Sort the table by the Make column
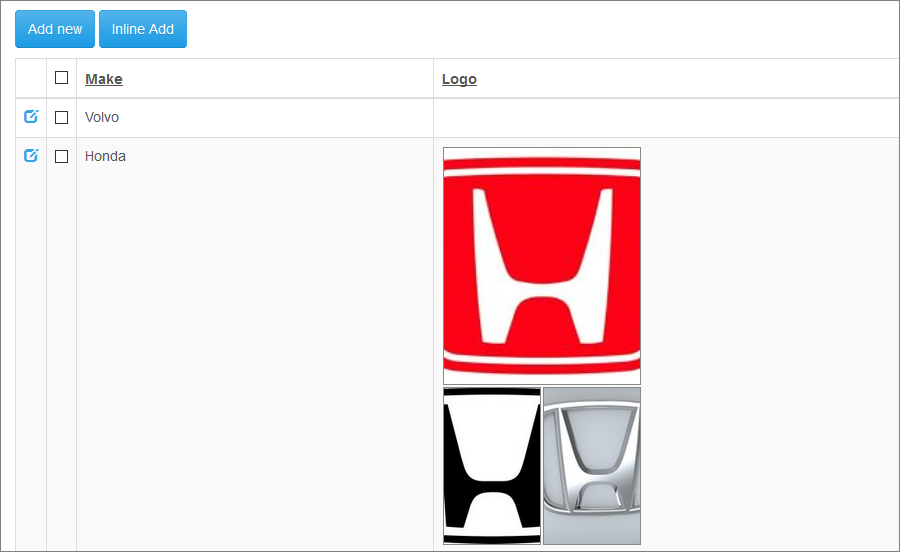 (x=104, y=79)
